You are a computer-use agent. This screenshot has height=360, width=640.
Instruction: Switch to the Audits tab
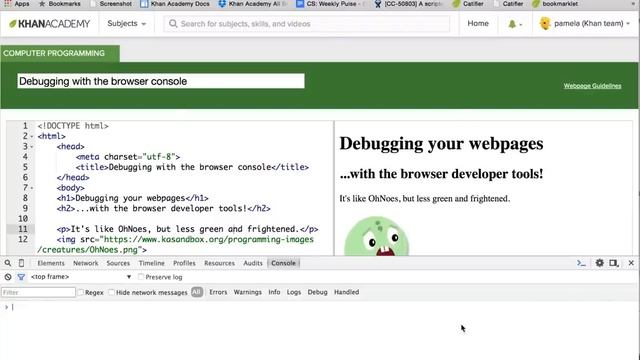click(x=253, y=263)
